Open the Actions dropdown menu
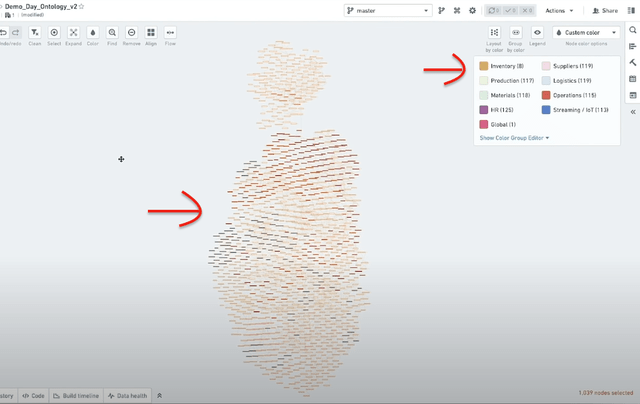640x404 pixels. (x=560, y=10)
